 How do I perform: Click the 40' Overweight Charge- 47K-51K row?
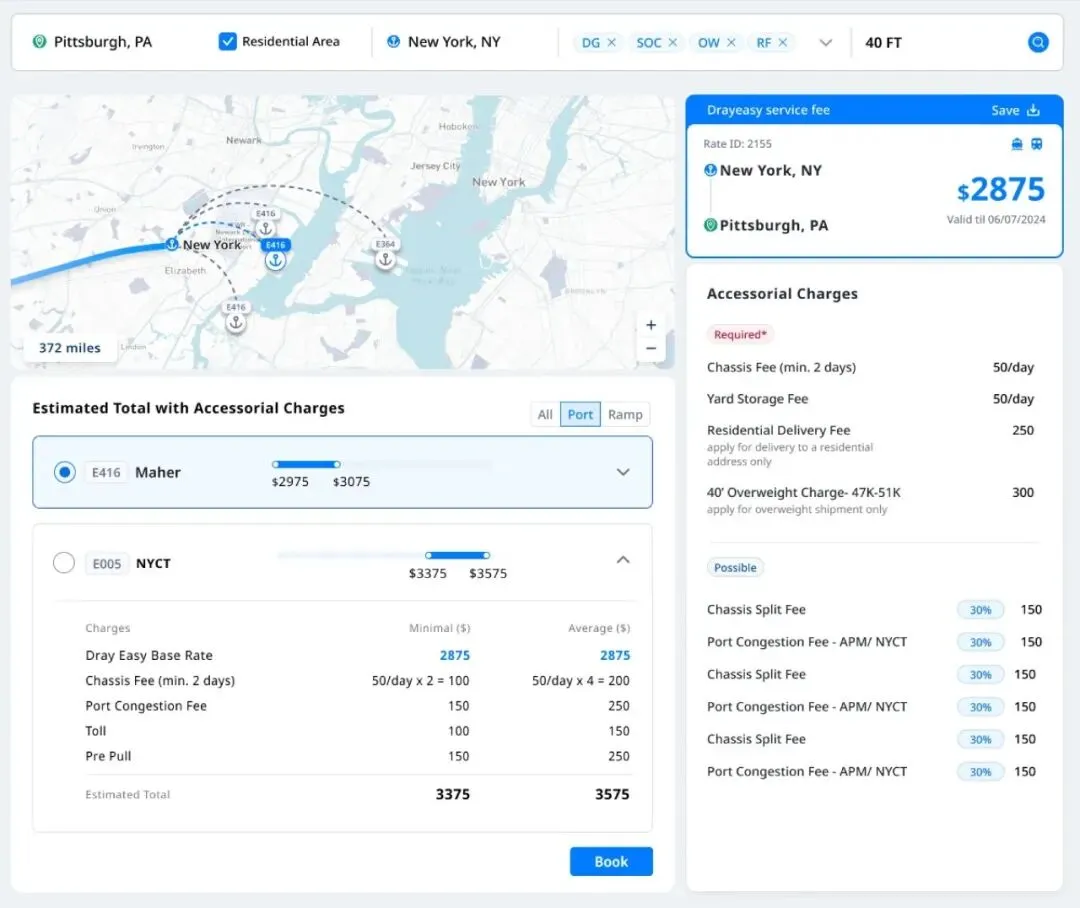[x=870, y=500]
